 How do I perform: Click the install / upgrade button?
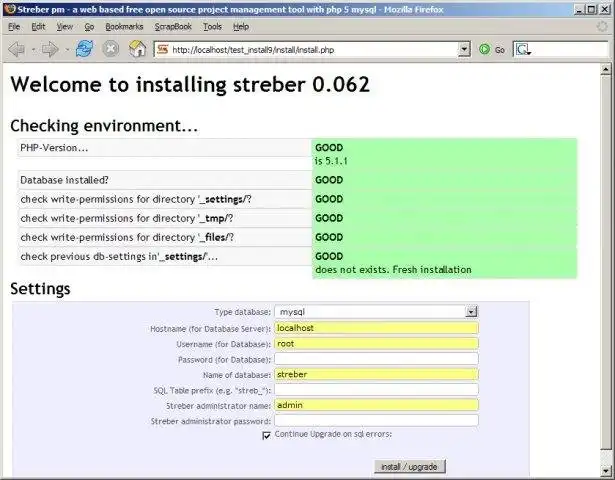click(409, 467)
